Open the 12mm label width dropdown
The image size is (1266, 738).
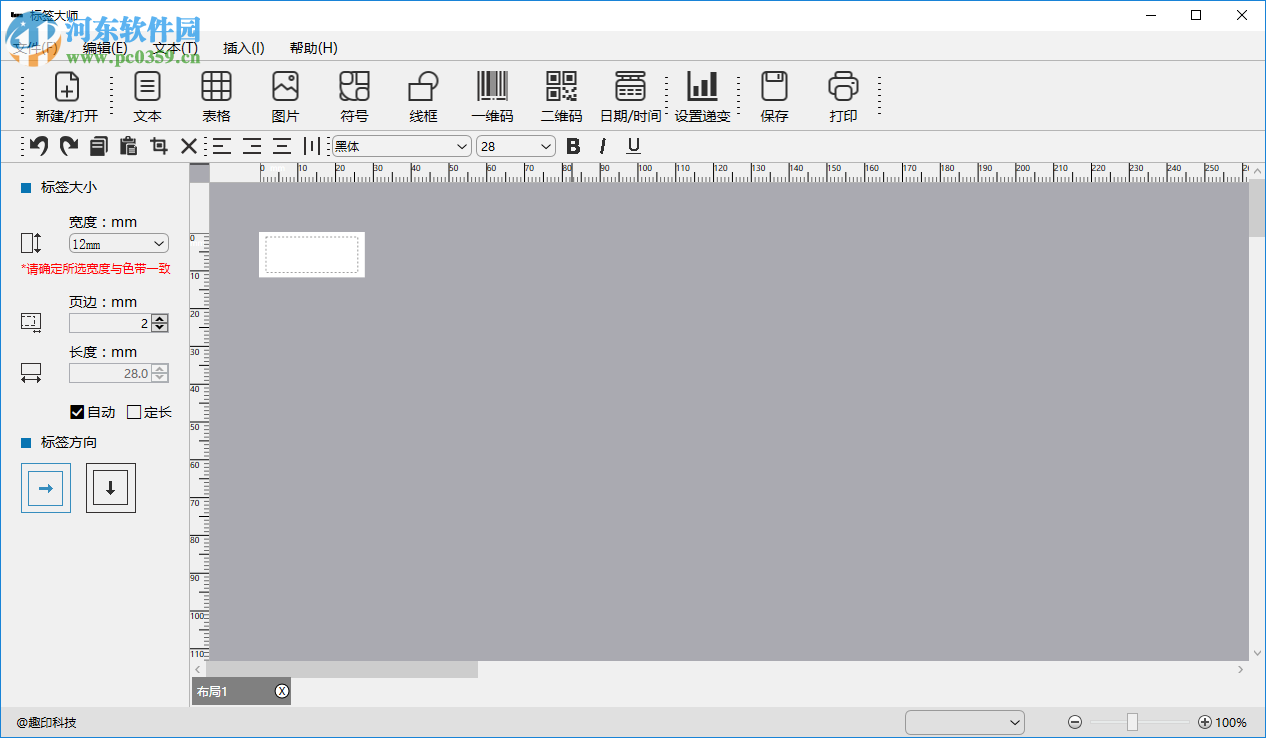118,243
